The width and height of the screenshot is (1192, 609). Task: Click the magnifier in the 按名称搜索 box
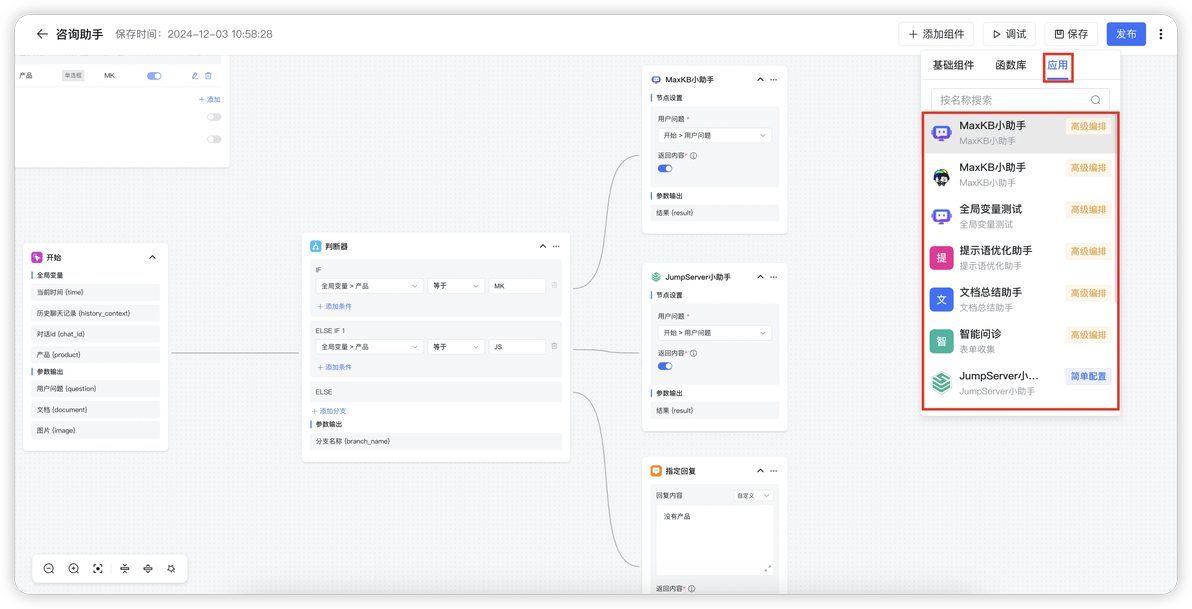point(1095,100)
